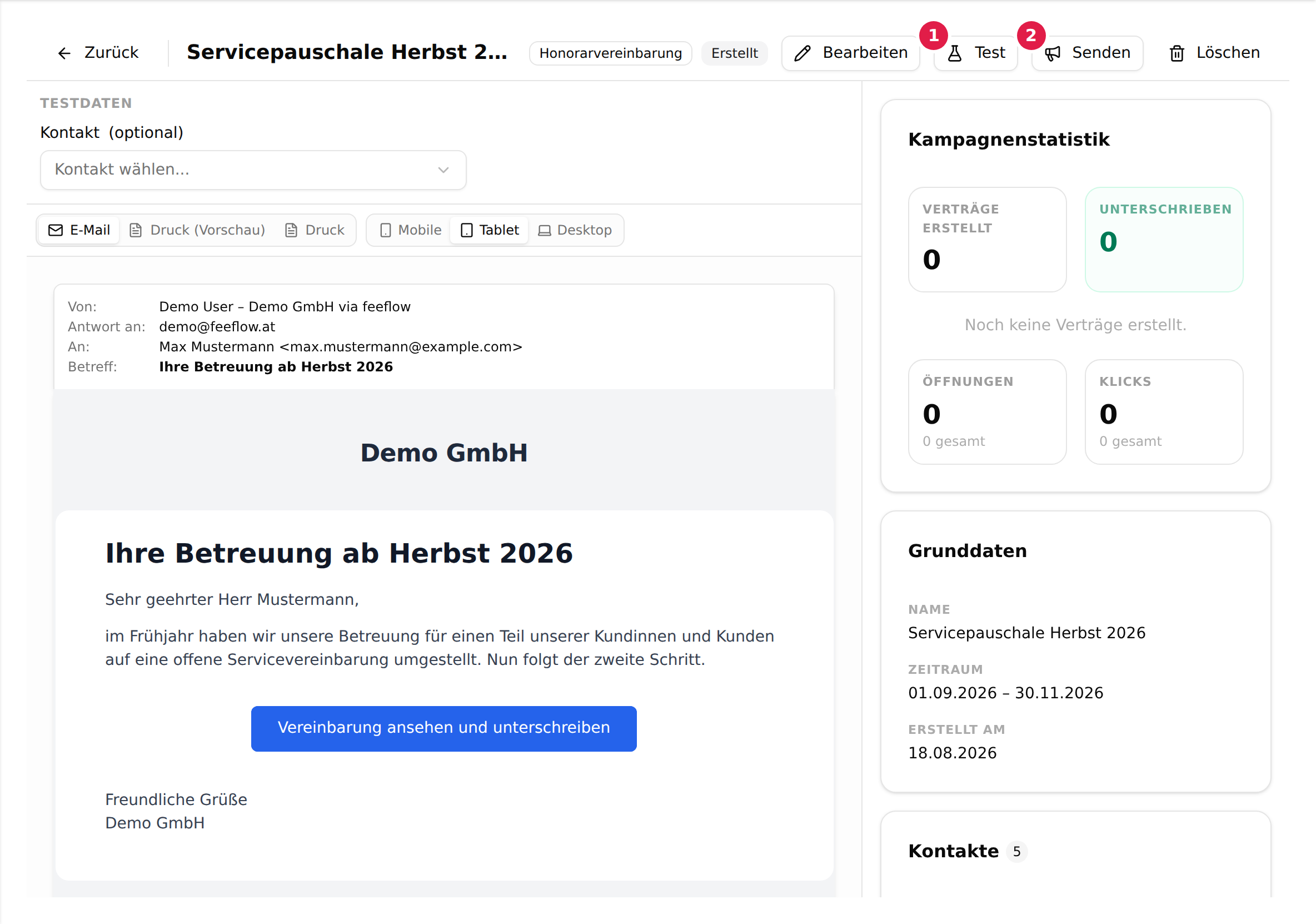The height and width of the screenshot is (924, 1316).
Task: Click recipient Max Mustermann address line
Action: point(341,347)
